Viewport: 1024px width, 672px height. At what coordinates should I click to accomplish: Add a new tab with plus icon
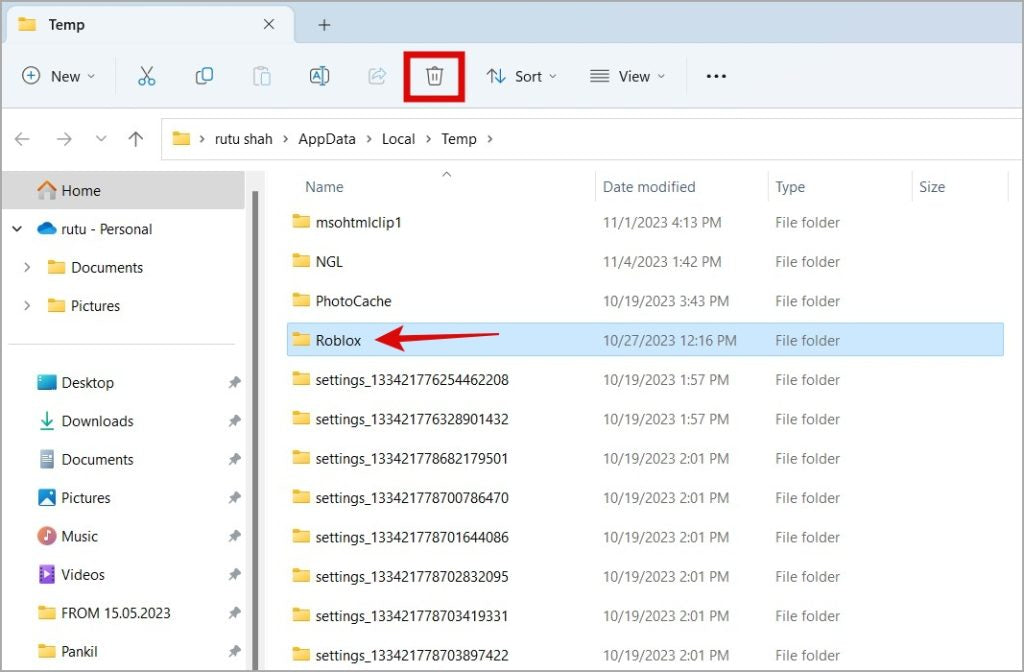(x=324, y=25)
